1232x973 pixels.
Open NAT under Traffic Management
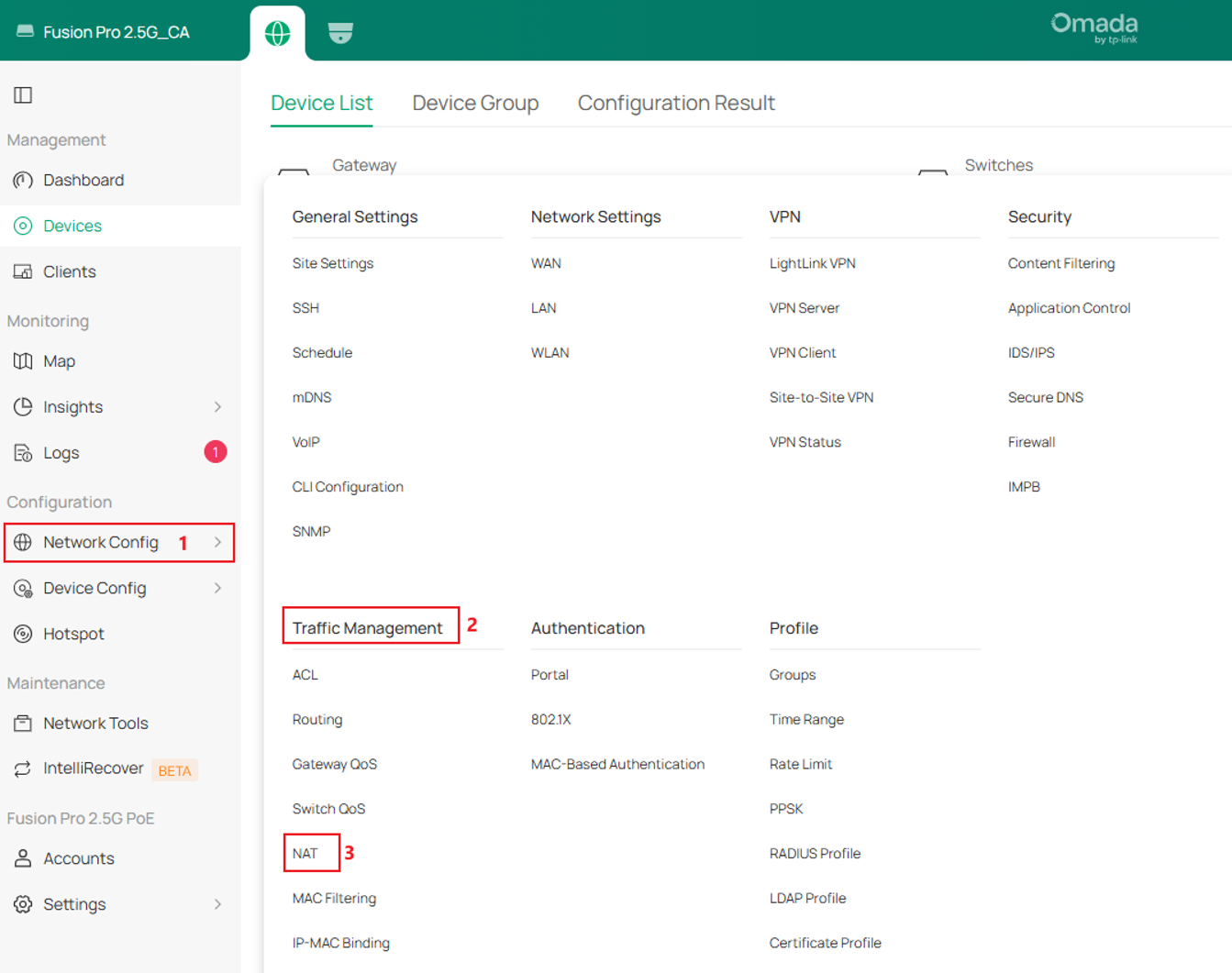pyautogui.click(x=305, y=854)
